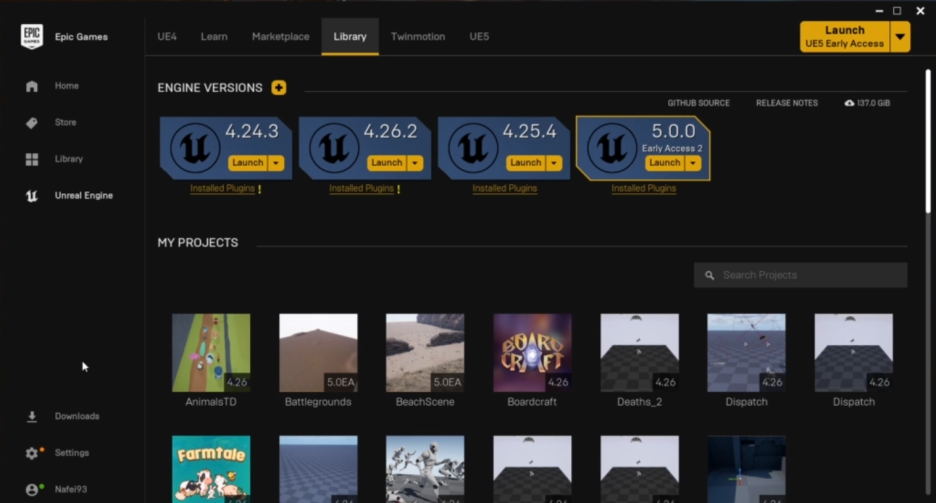Click the warning icon beside the 4.26.2 Installed Plugins
The image size is (936, 503).
pos(398,189)
